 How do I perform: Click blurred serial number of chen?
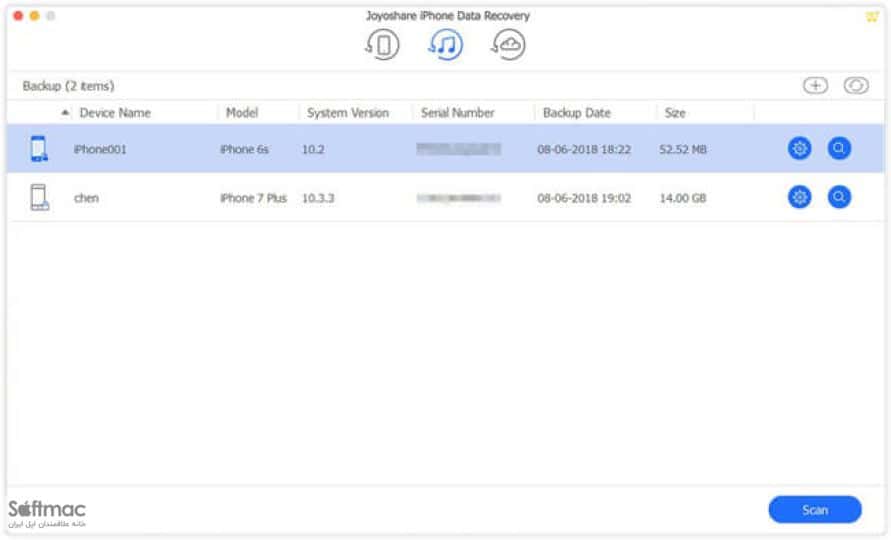pos(459,198)
